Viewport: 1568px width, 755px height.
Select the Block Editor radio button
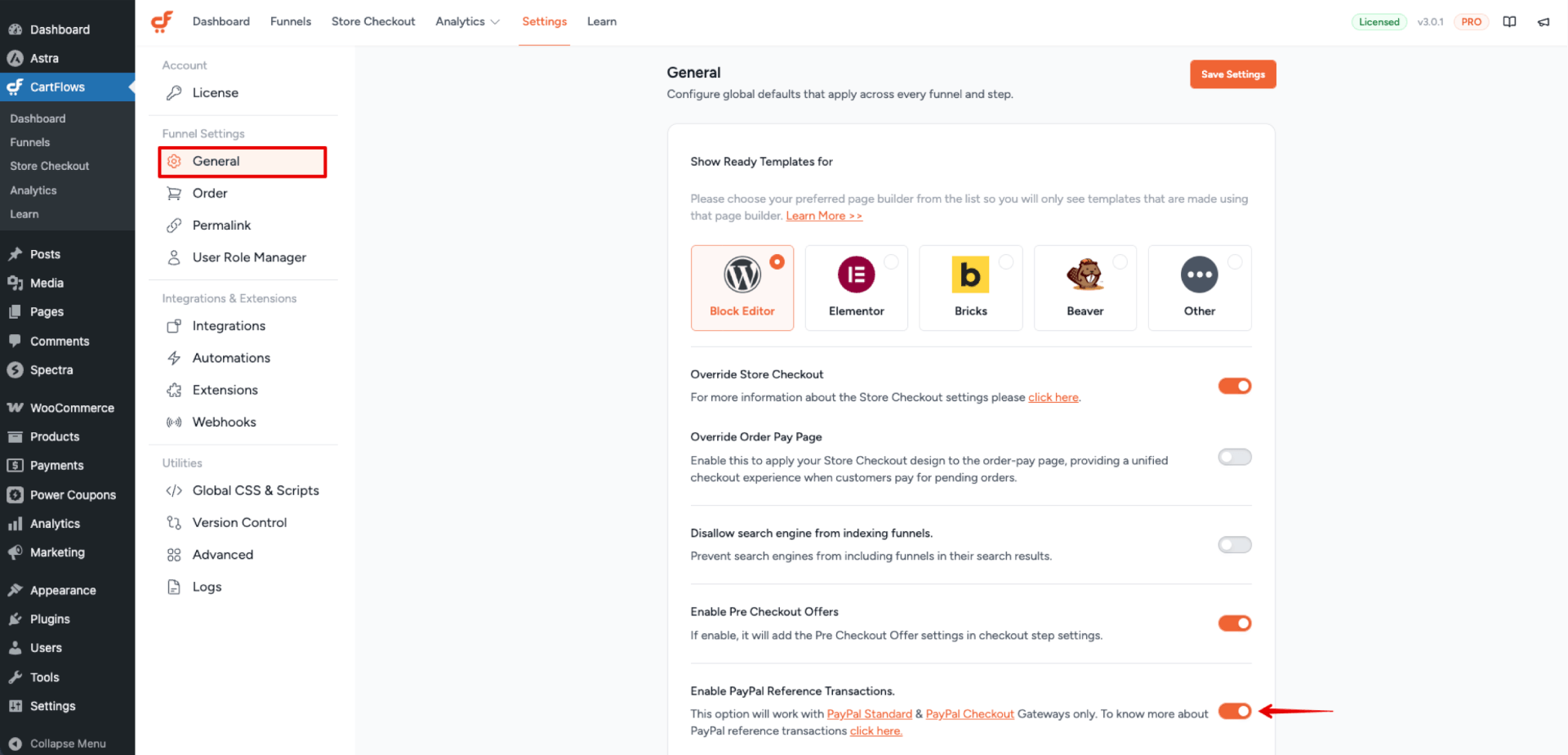pos(777,261)
